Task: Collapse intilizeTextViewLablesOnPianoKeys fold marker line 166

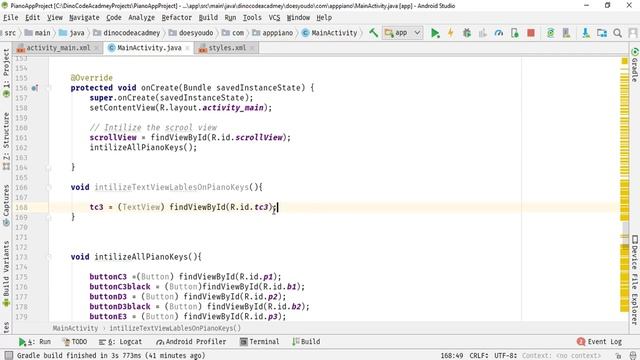Action: coord(48,187)
